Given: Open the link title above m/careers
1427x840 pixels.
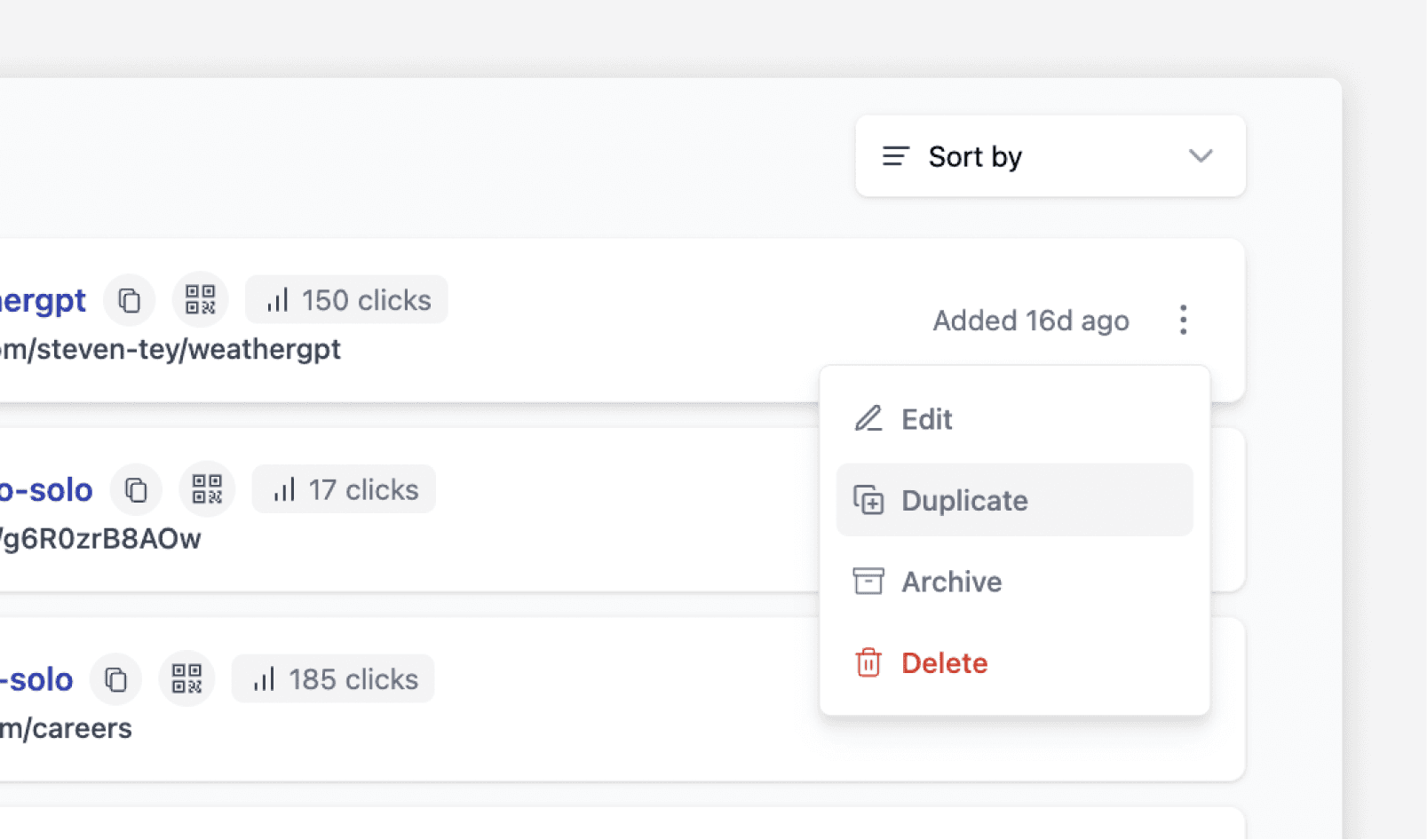Looking at the screenshot, I should click(36, 680).
